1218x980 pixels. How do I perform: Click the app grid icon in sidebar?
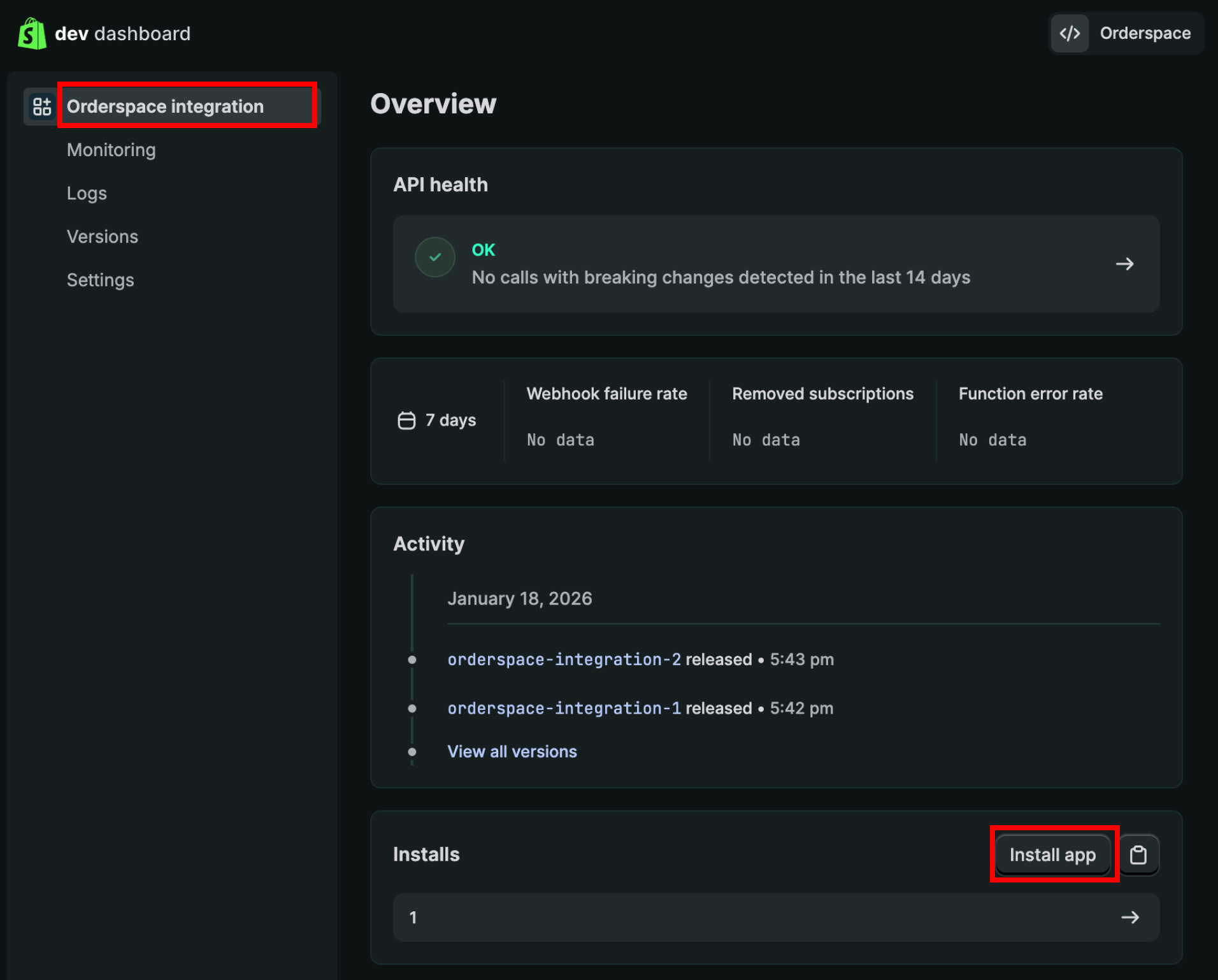pyautogui.click(x=42, y=106)
